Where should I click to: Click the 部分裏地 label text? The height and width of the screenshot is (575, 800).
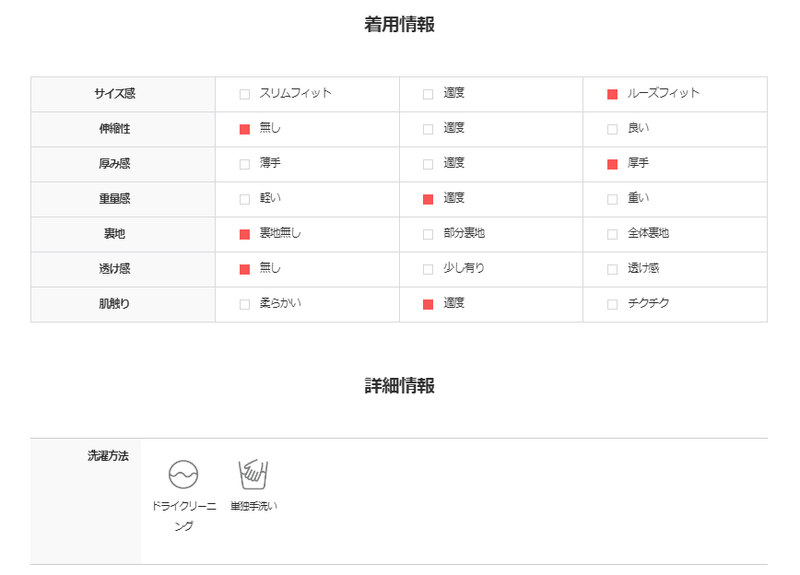[464, 233]
